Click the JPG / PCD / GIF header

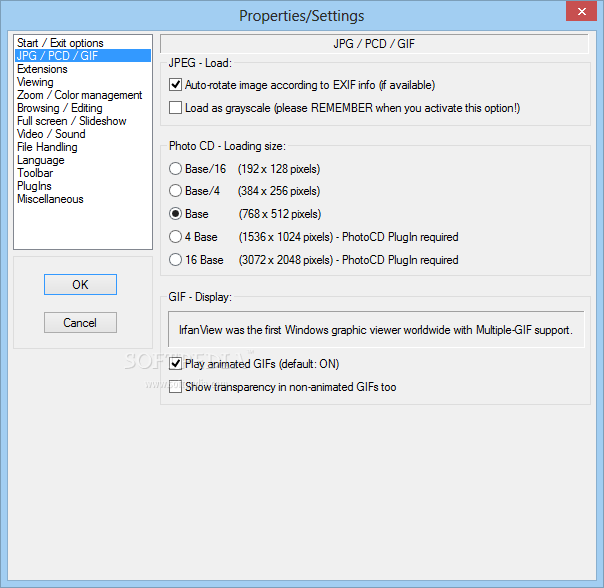coord(374,44)
